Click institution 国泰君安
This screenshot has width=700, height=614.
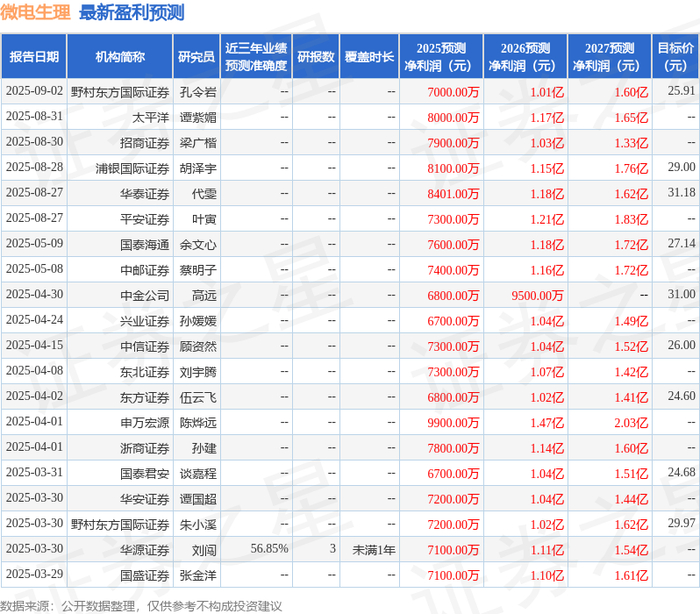(144, 474)
